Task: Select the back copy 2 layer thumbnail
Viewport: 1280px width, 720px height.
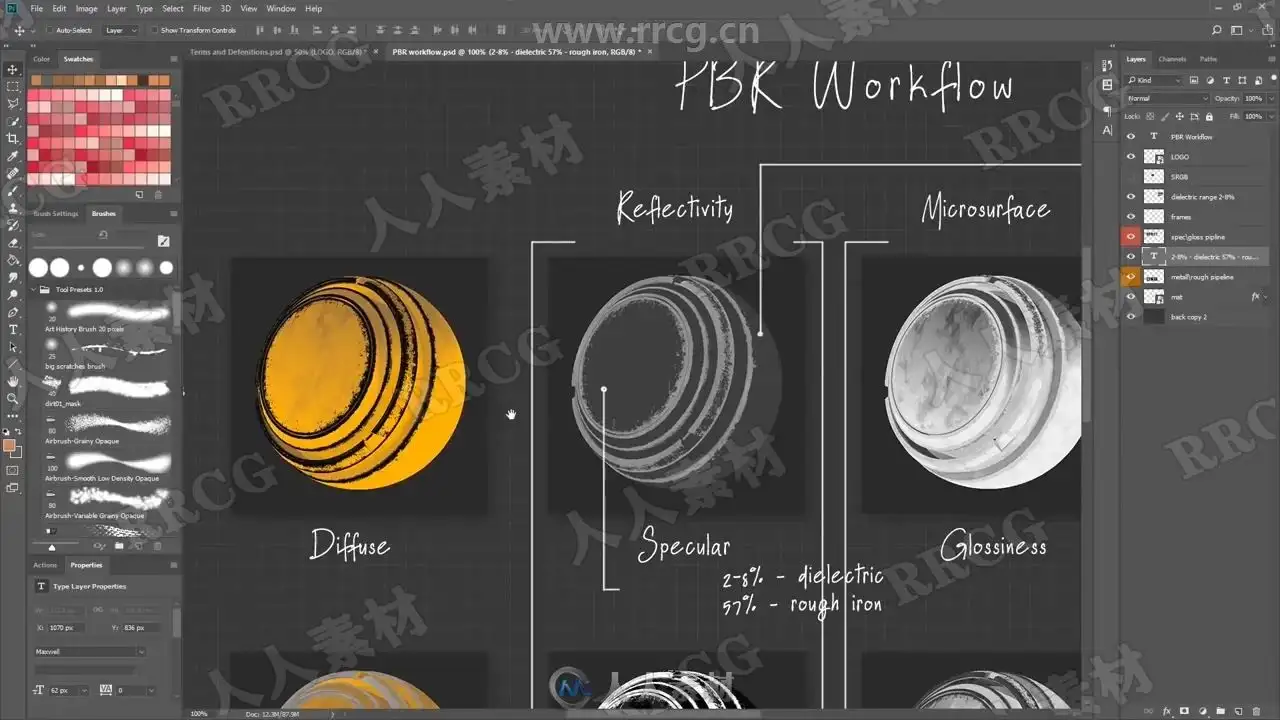Action: coord(1154,317)
